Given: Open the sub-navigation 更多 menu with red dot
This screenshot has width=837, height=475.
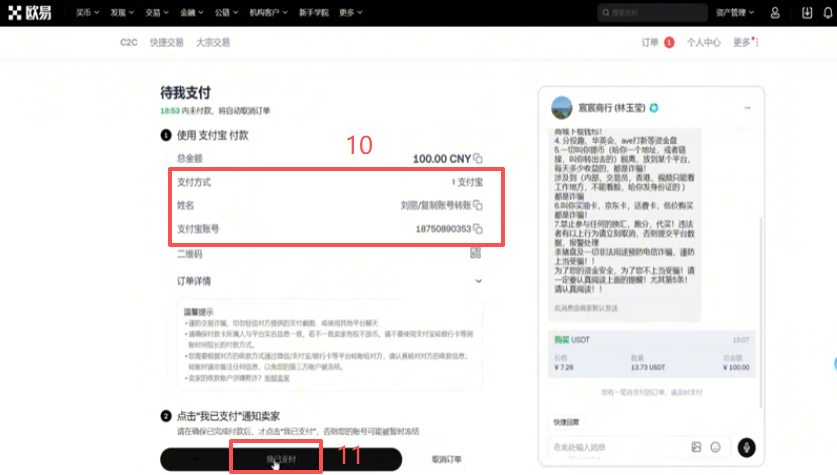Looking at the screenshot, I should (746, 42).
